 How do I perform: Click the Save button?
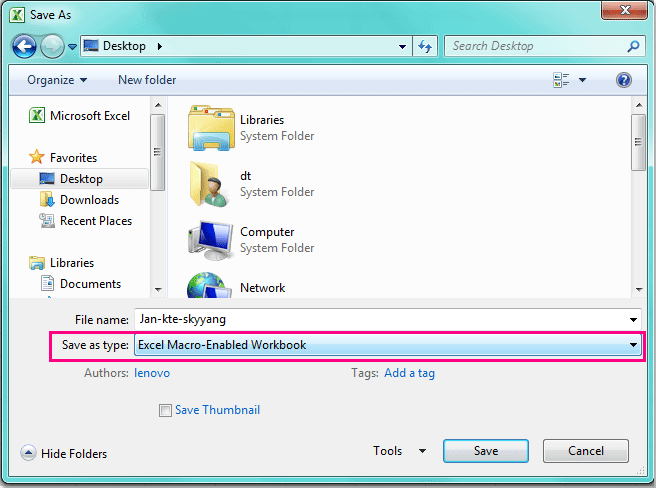[x=486, y=451]
